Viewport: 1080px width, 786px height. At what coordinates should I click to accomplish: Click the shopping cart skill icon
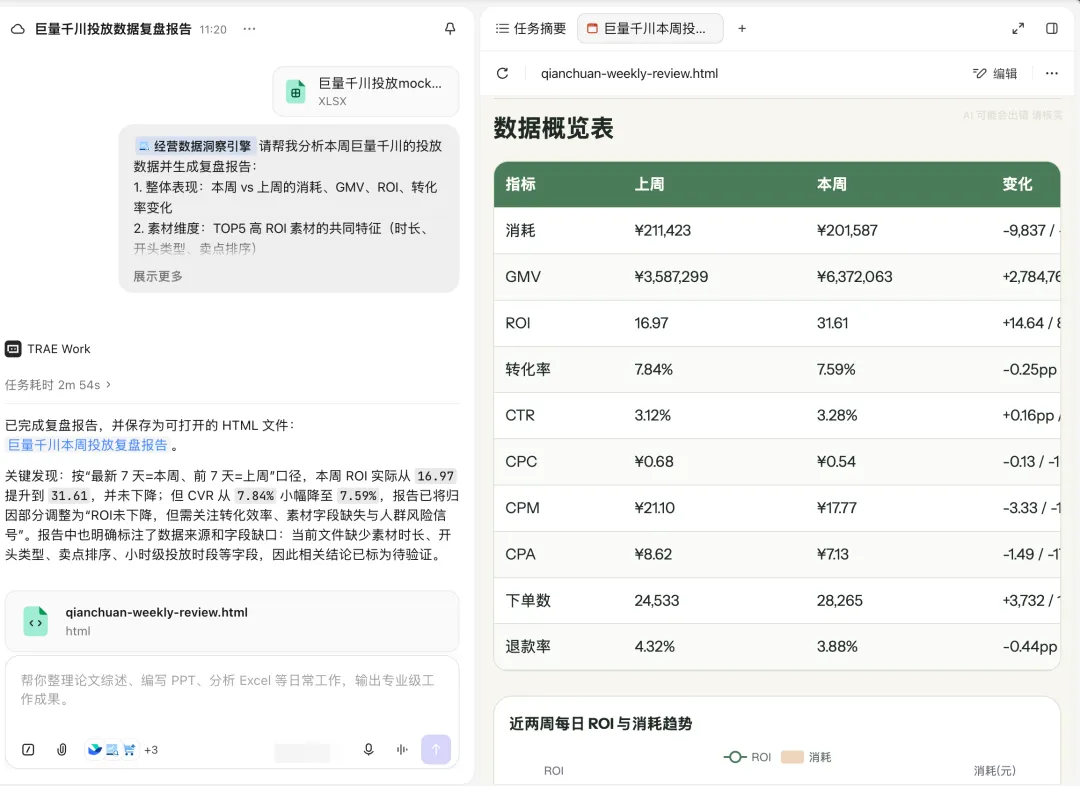click(x=129, y=749)
